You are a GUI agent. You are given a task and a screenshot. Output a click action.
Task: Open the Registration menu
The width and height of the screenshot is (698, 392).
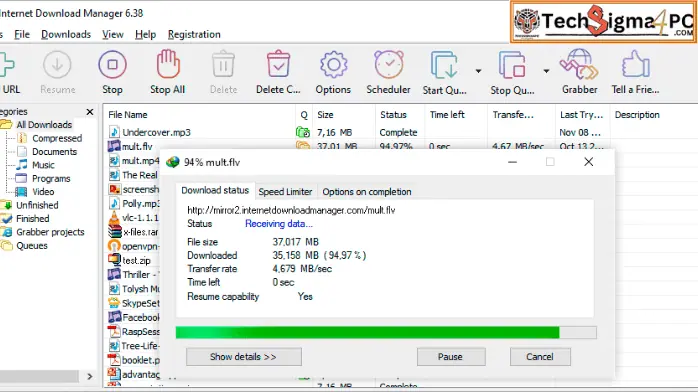click(194, 34)
